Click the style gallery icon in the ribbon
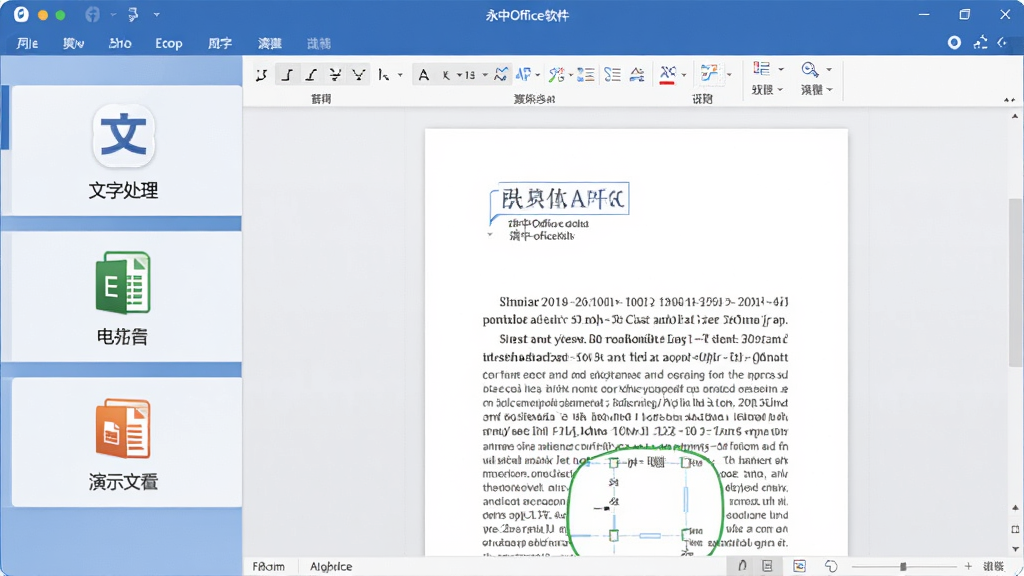 point(709,73)
